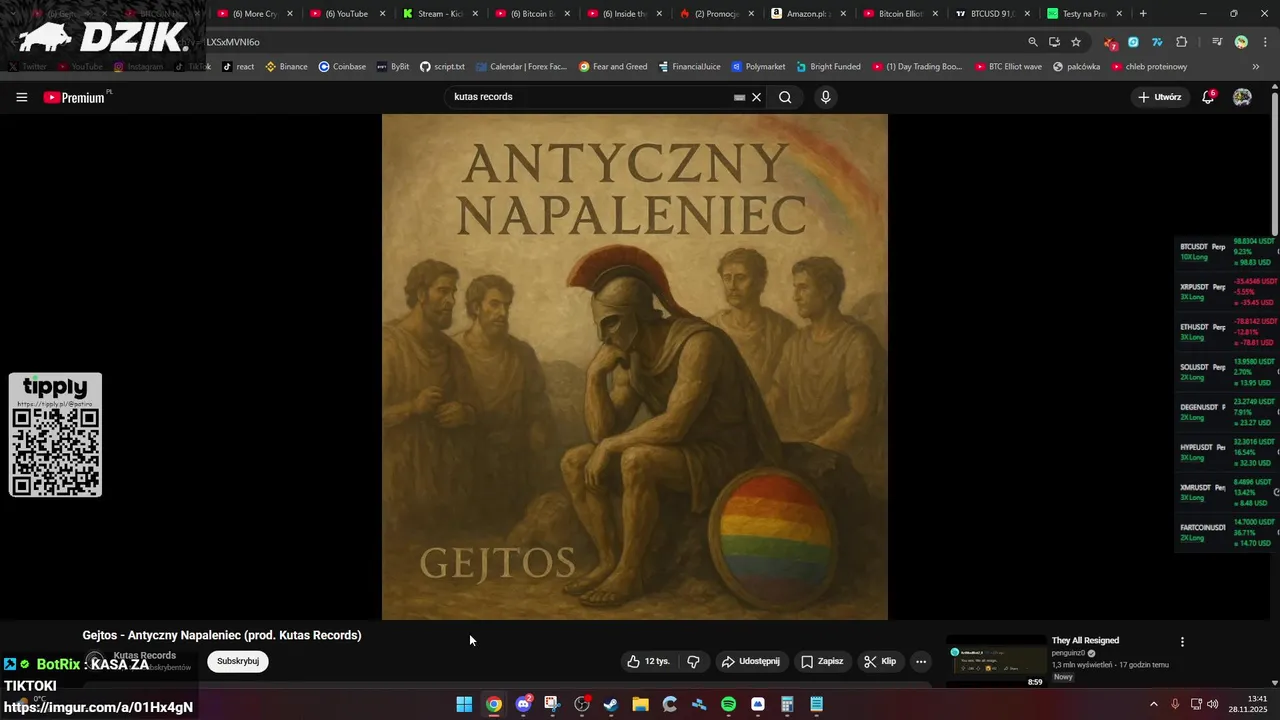Viewport: 1280px width, 720px height.
Task: Expand the bookmarks overflow chevron
Action: tap(1256, 67)
